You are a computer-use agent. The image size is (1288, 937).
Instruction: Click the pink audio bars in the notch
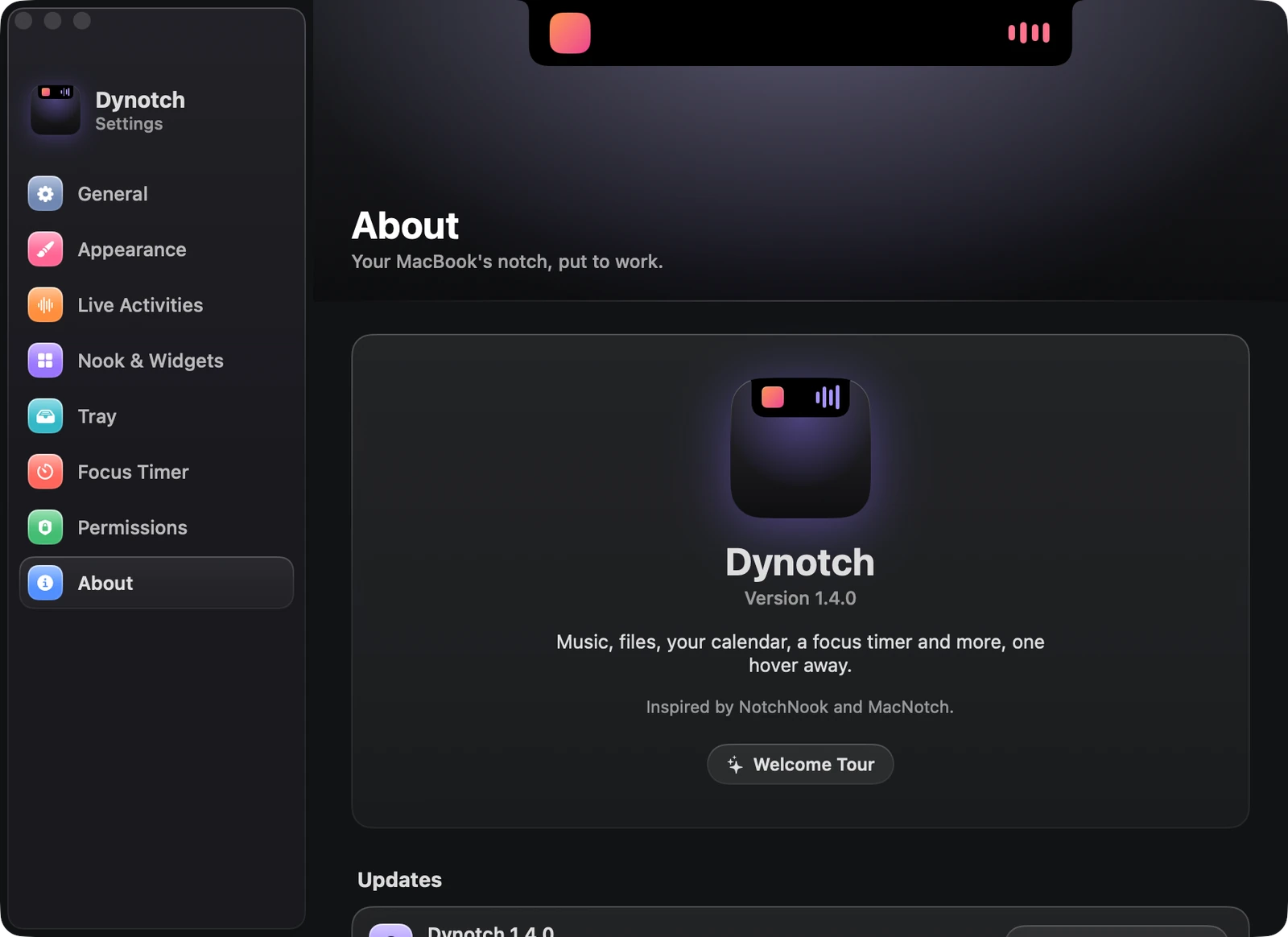tap(1029, 33)
